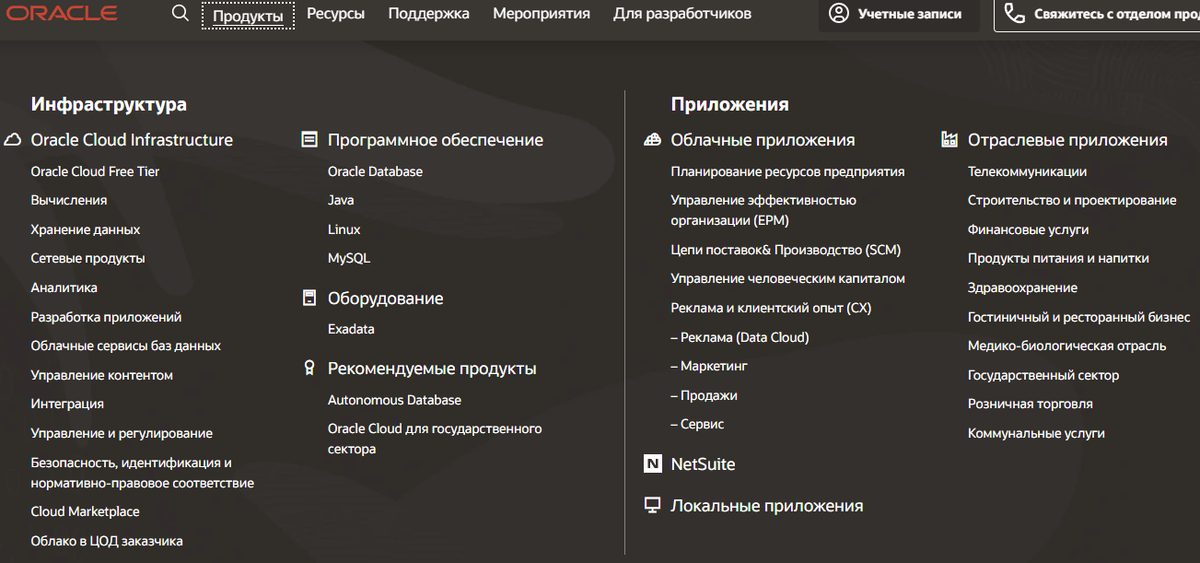The image size is (1200, 563).
Task: Open Облако в ЦОД заказчика link
Action: click(x=107, y=541)
